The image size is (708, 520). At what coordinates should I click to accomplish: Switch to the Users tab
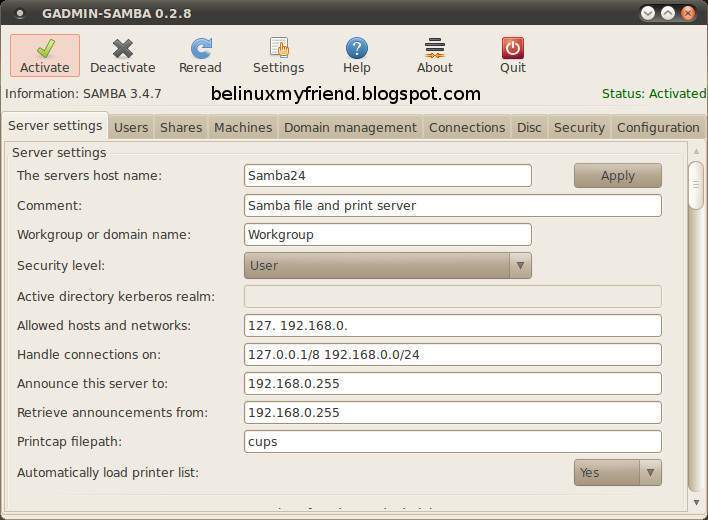click(x=131, y=127)
